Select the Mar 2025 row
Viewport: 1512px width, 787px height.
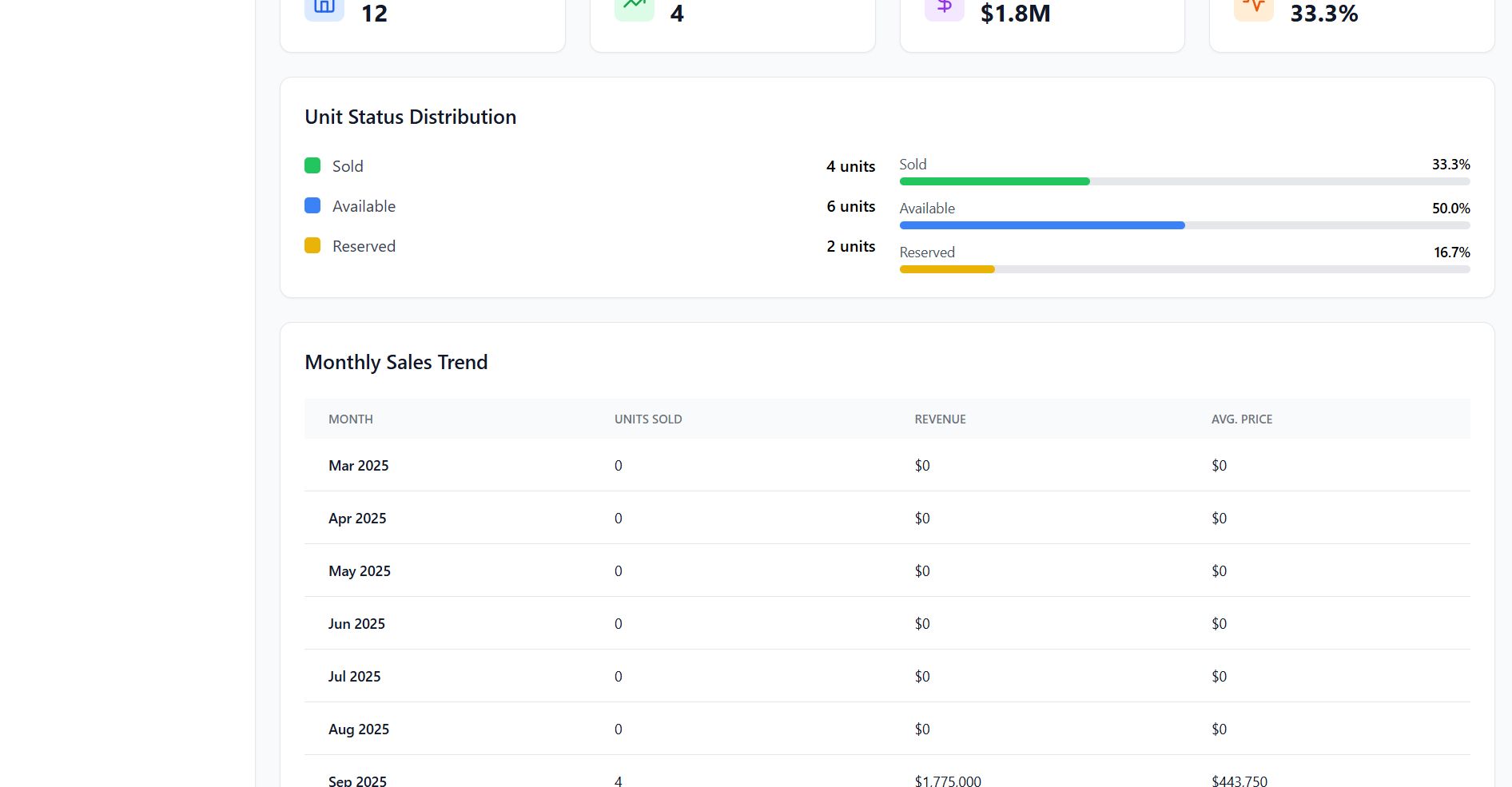tap(887, 465)
